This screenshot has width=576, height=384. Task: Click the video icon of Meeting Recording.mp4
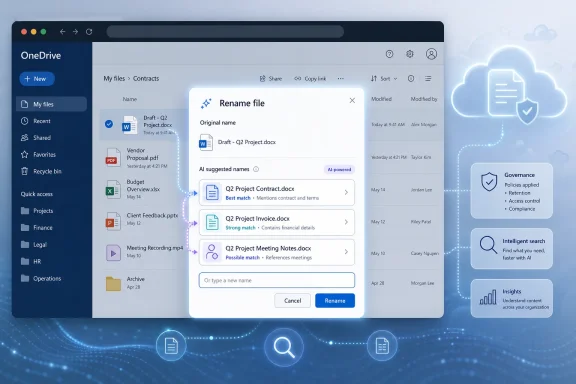[x=113, y=253]
